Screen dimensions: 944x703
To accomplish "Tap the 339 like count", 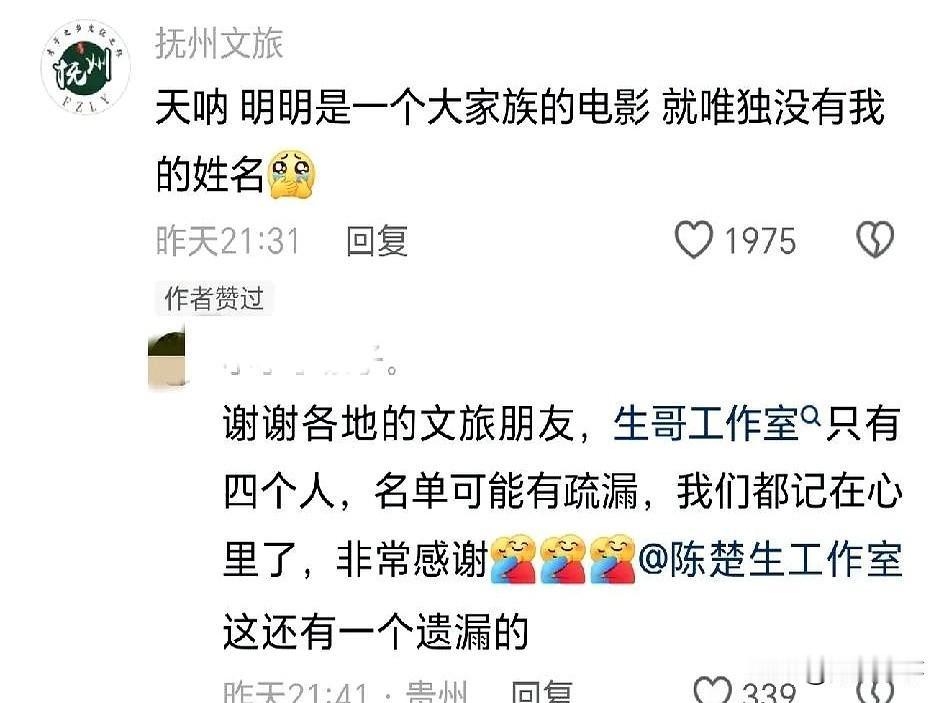I will click(x=769, y=692).
